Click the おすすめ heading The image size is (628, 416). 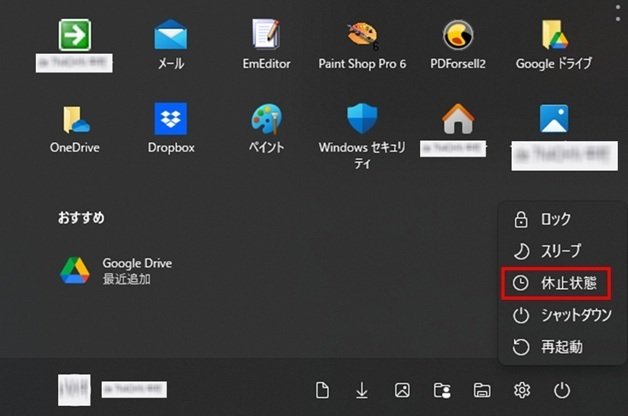coord(81,217)
